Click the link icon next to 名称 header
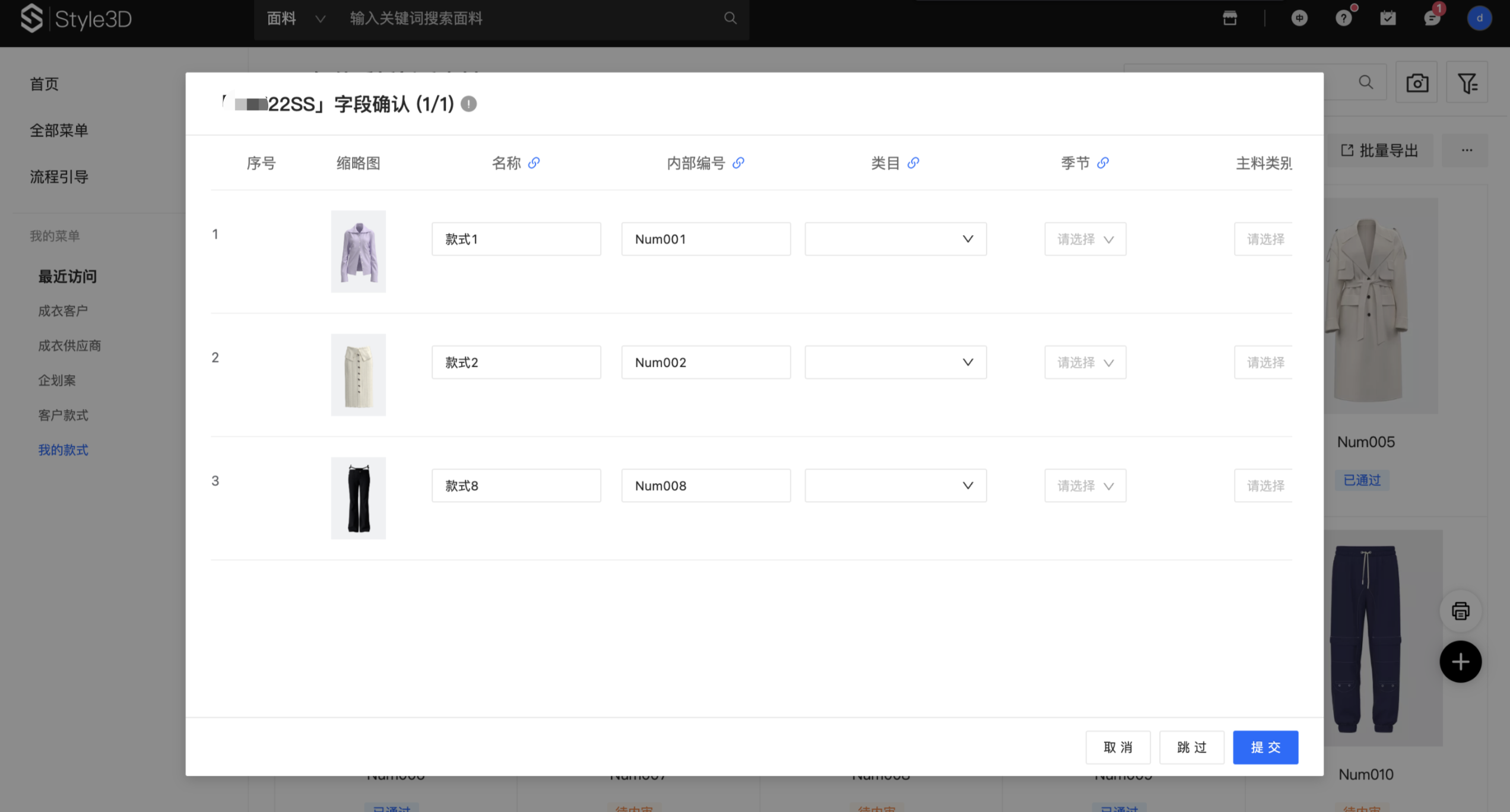This screenshot has height=812, width=1510. 534,163
